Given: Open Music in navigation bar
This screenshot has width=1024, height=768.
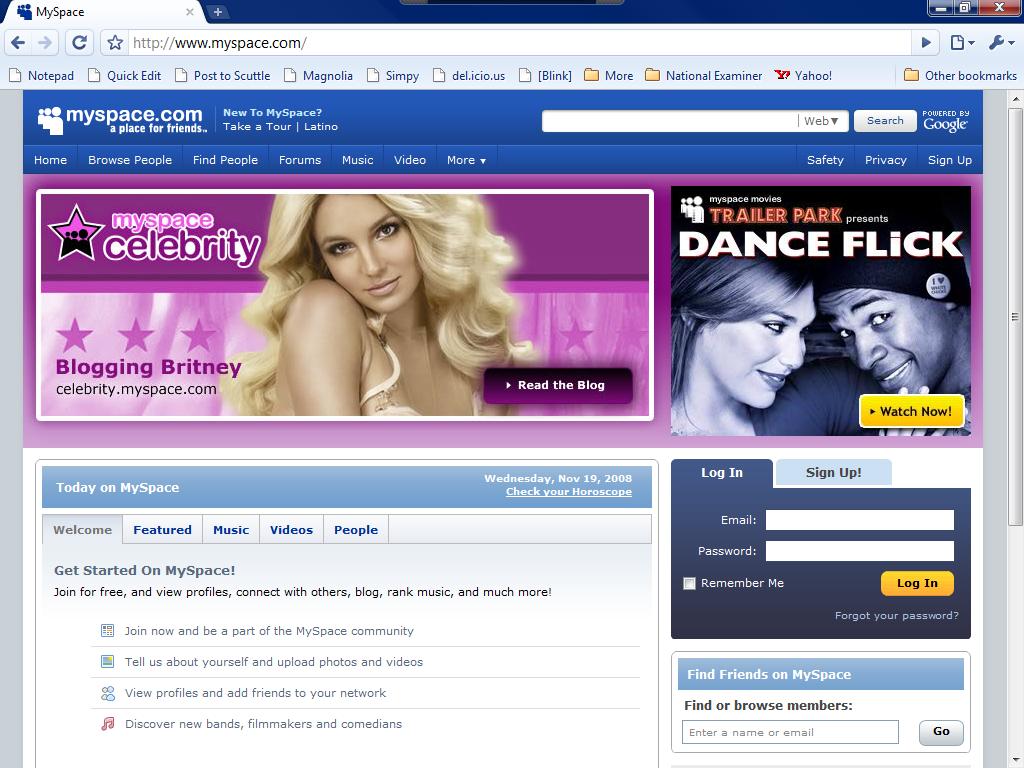Looking at the screenshot, I should 357,160.
